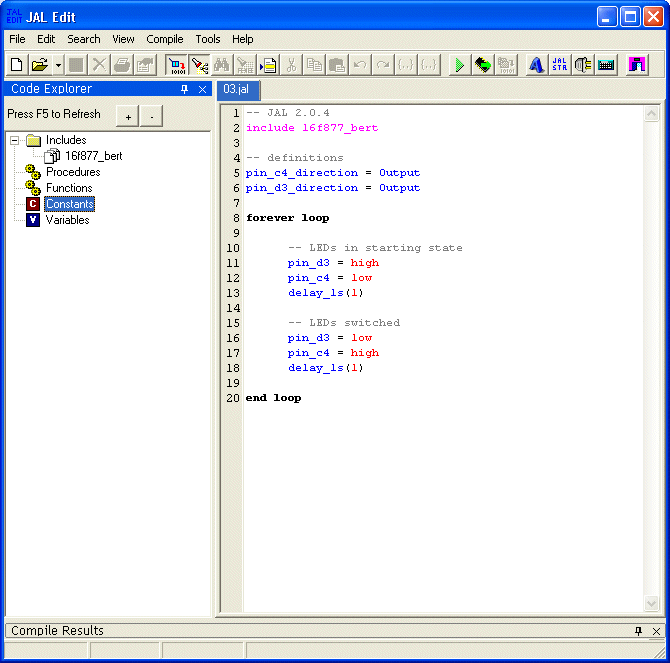The width and height of the screenshot is (670, 663).
Task: Click the scissors Cut icon
Action: click(291, 65)
